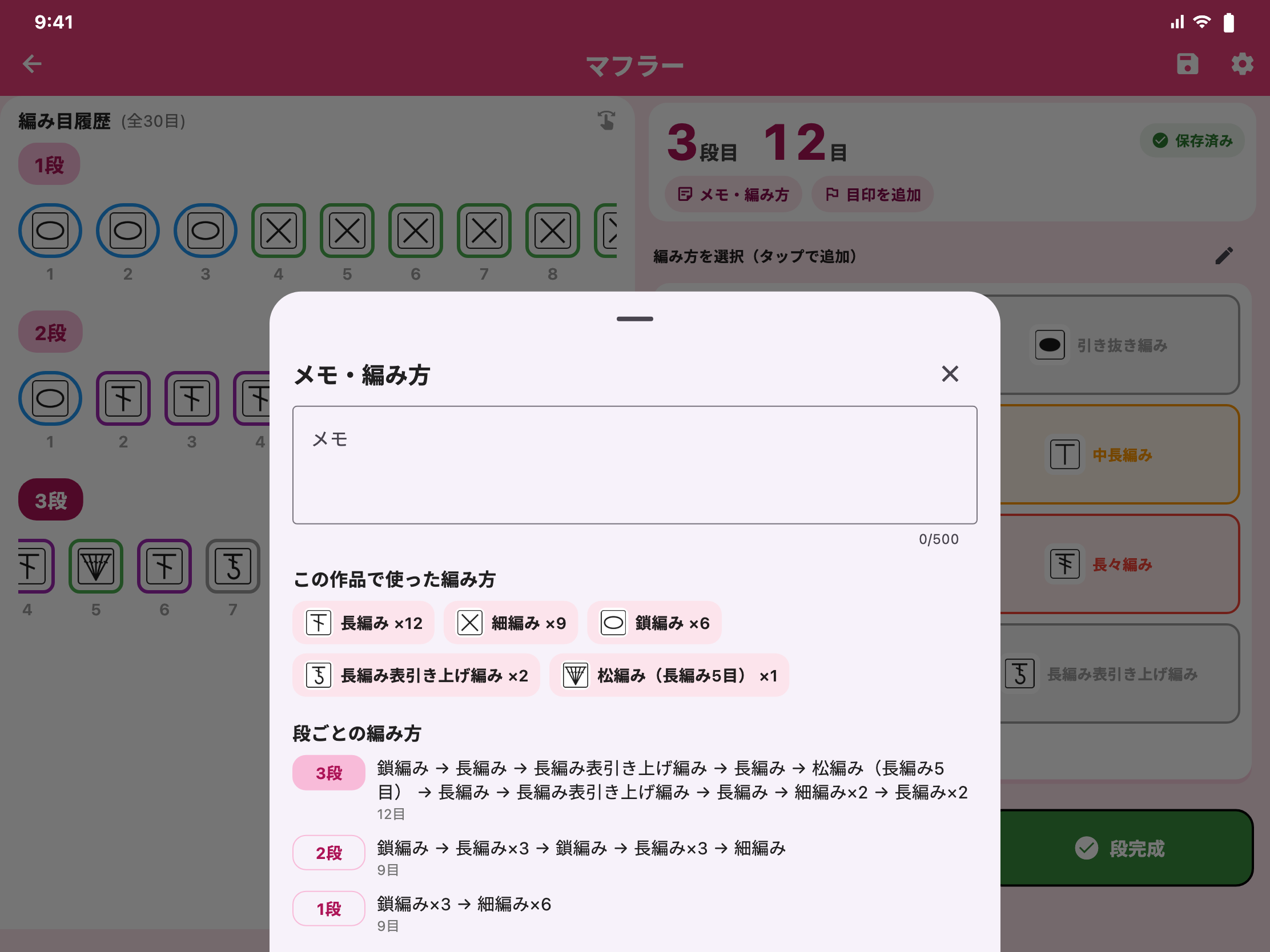Open the 3段 header in stitch history
This screenshot has width=1270, height=952.
tap(50, 500)
